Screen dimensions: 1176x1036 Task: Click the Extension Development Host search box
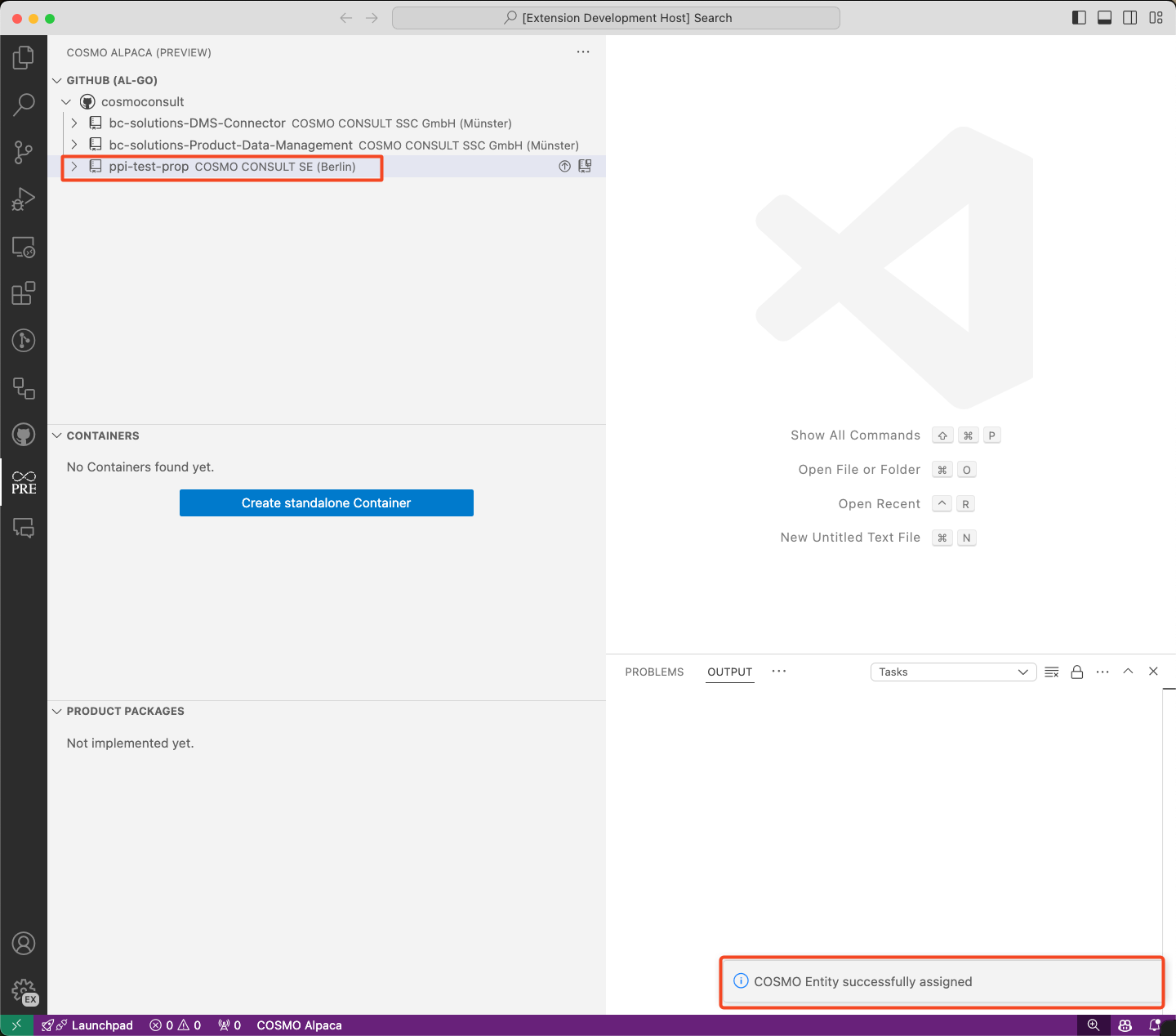(616, 18)
